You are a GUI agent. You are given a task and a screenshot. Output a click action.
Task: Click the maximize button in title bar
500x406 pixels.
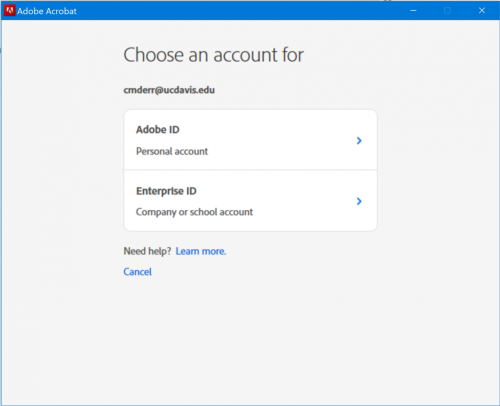[x=447, y=11]
